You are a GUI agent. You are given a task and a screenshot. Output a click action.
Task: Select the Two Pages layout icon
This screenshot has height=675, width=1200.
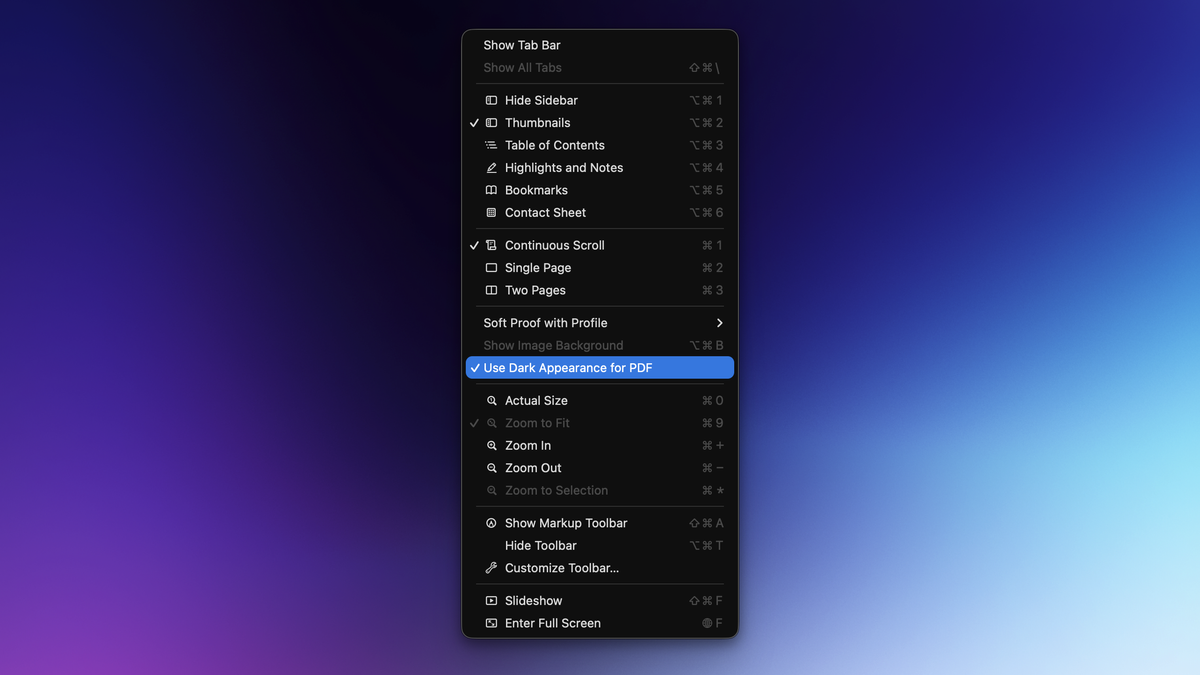coord(491,290)
